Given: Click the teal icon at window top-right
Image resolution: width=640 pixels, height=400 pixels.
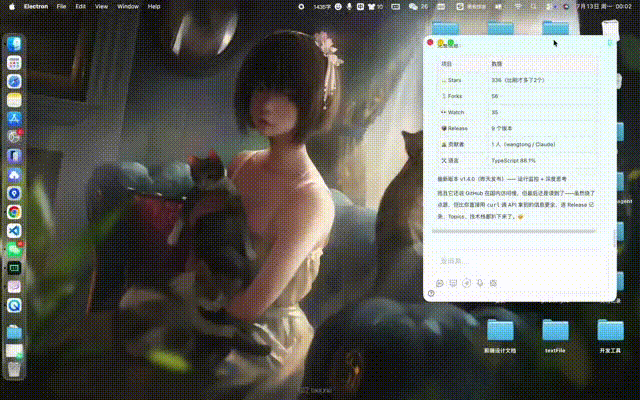Looking at the screenshot, I should point(610,42).
